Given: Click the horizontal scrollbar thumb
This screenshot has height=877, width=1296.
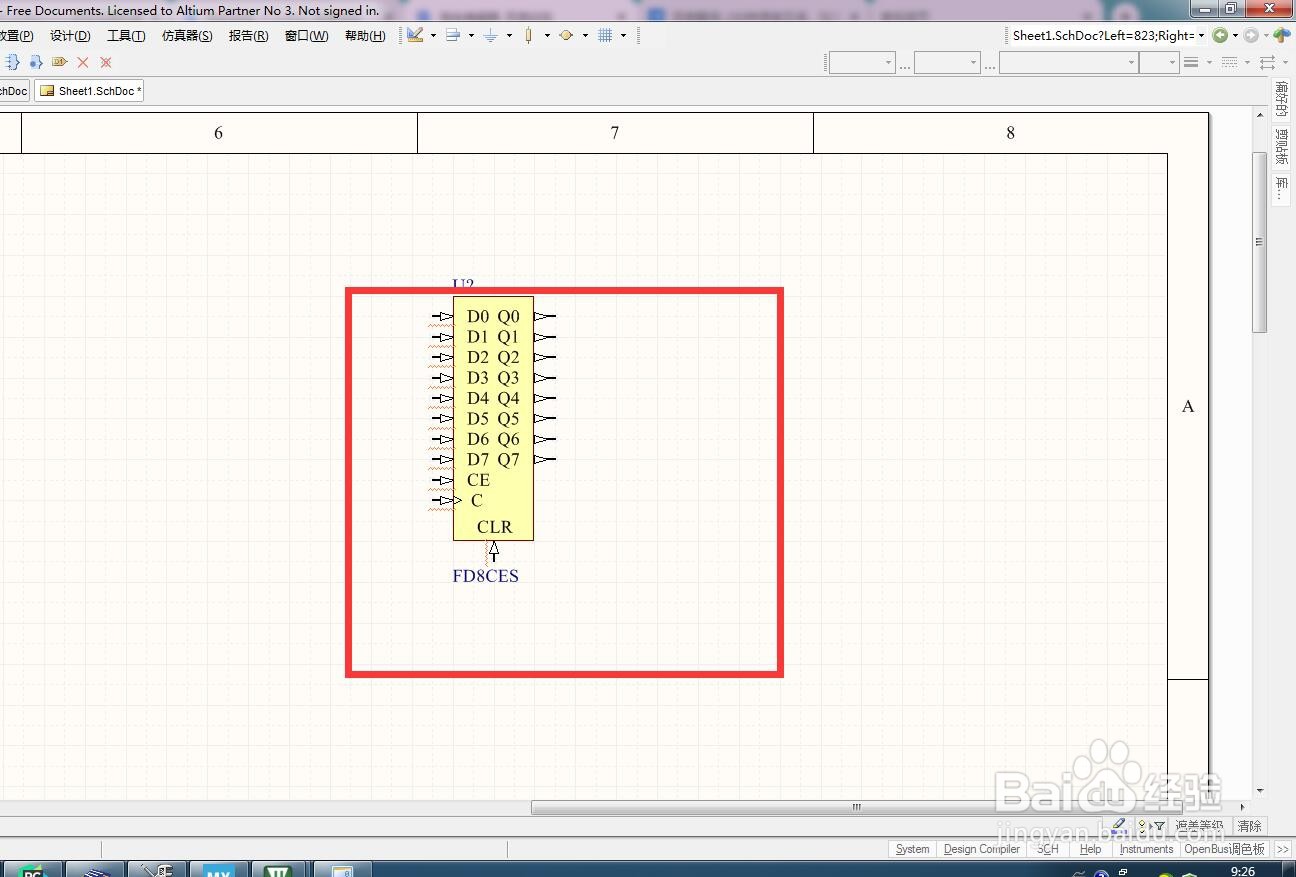Looking at the screenshot, I should pos(856,807).
